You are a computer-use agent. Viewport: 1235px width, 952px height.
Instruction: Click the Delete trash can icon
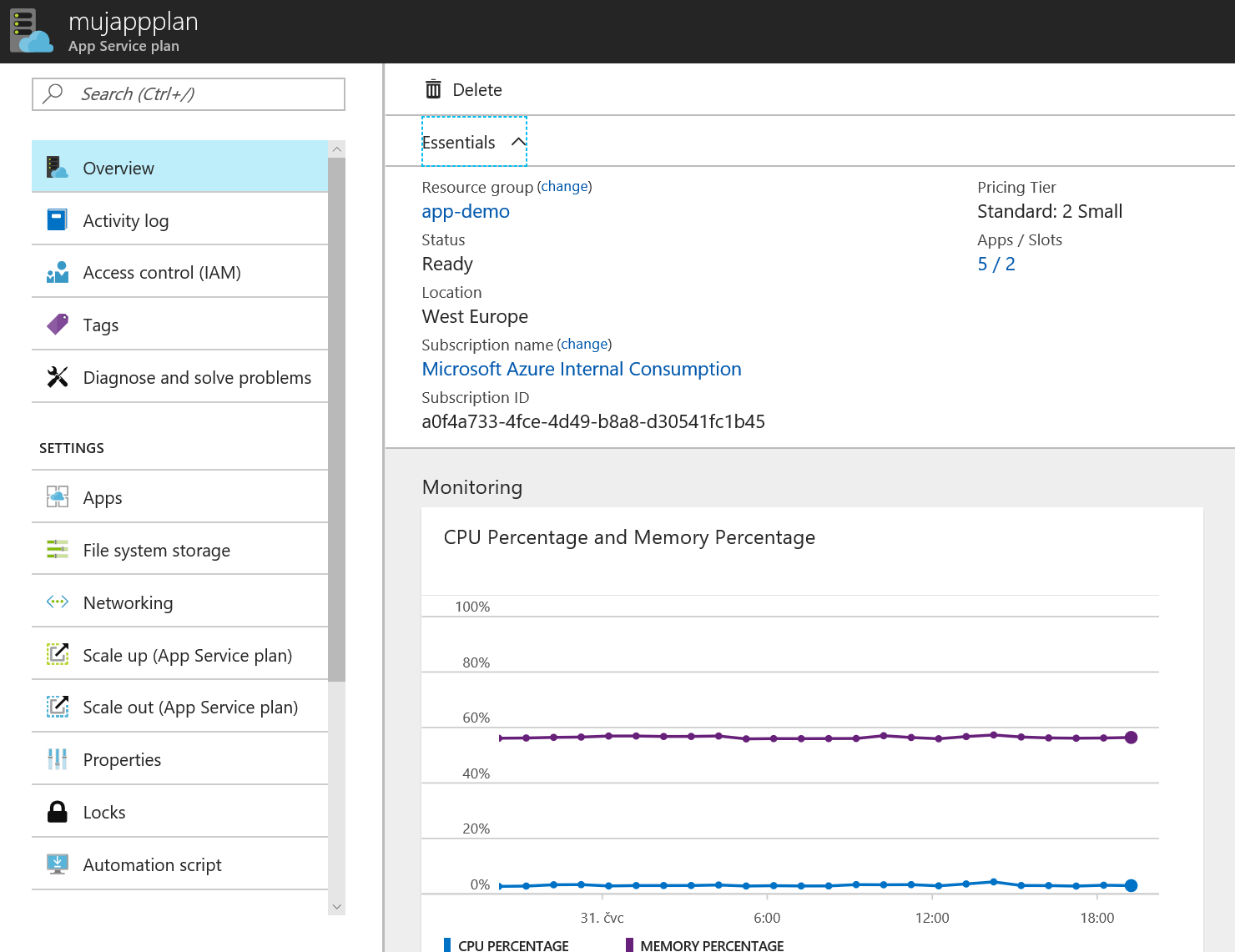point(433,89)
